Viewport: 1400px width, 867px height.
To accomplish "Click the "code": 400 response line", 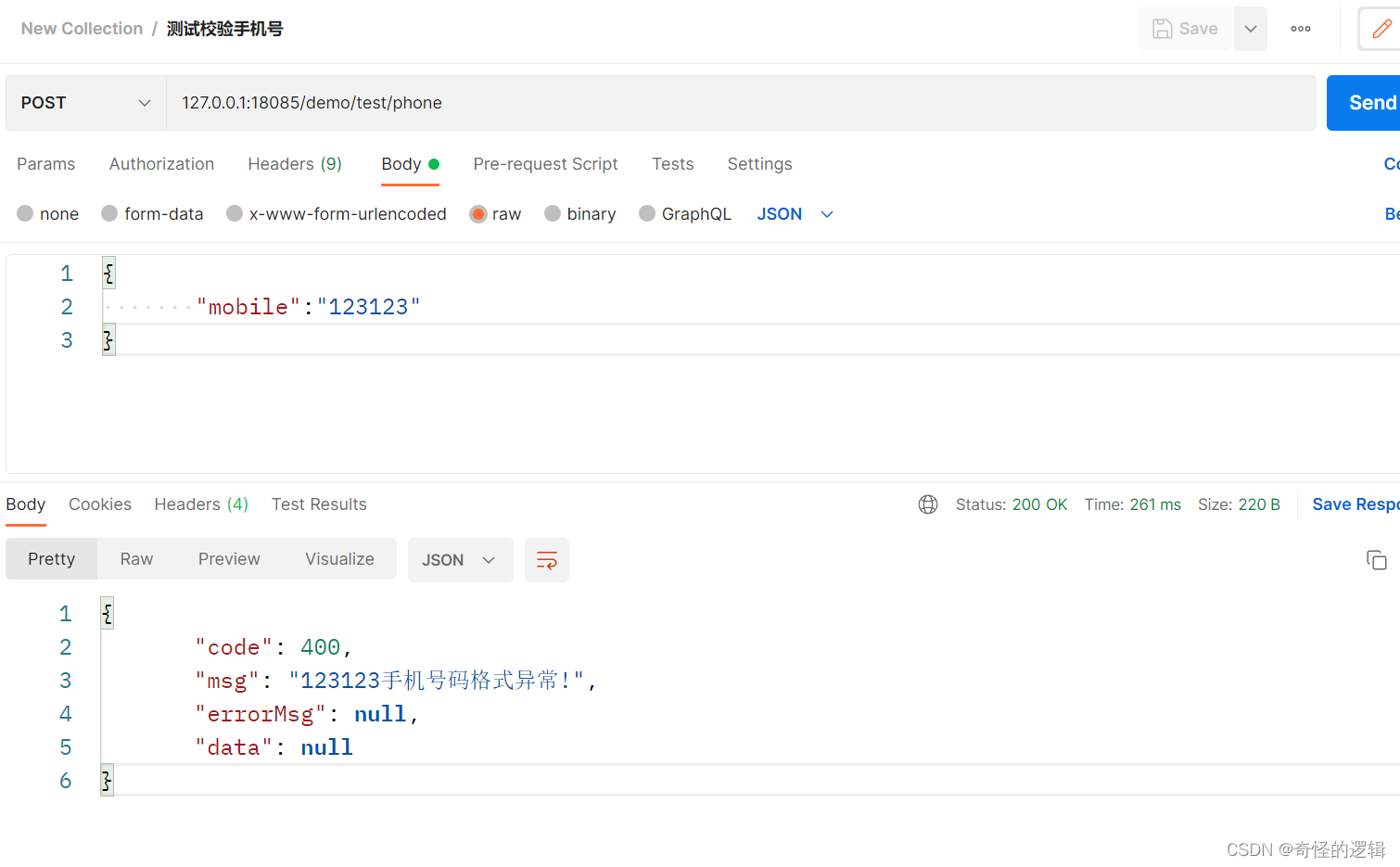I will tap(274, 647).
